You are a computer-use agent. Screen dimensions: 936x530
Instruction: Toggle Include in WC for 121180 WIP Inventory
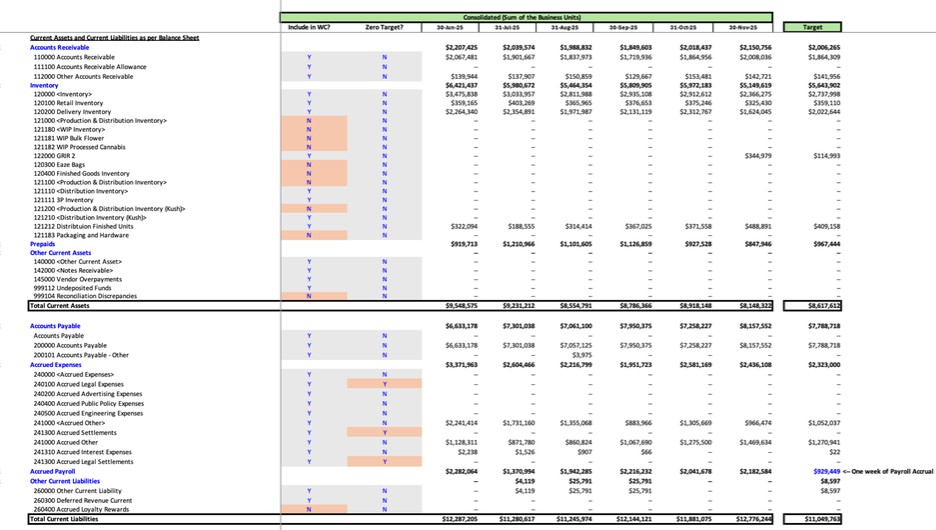(x=308, y=129)
